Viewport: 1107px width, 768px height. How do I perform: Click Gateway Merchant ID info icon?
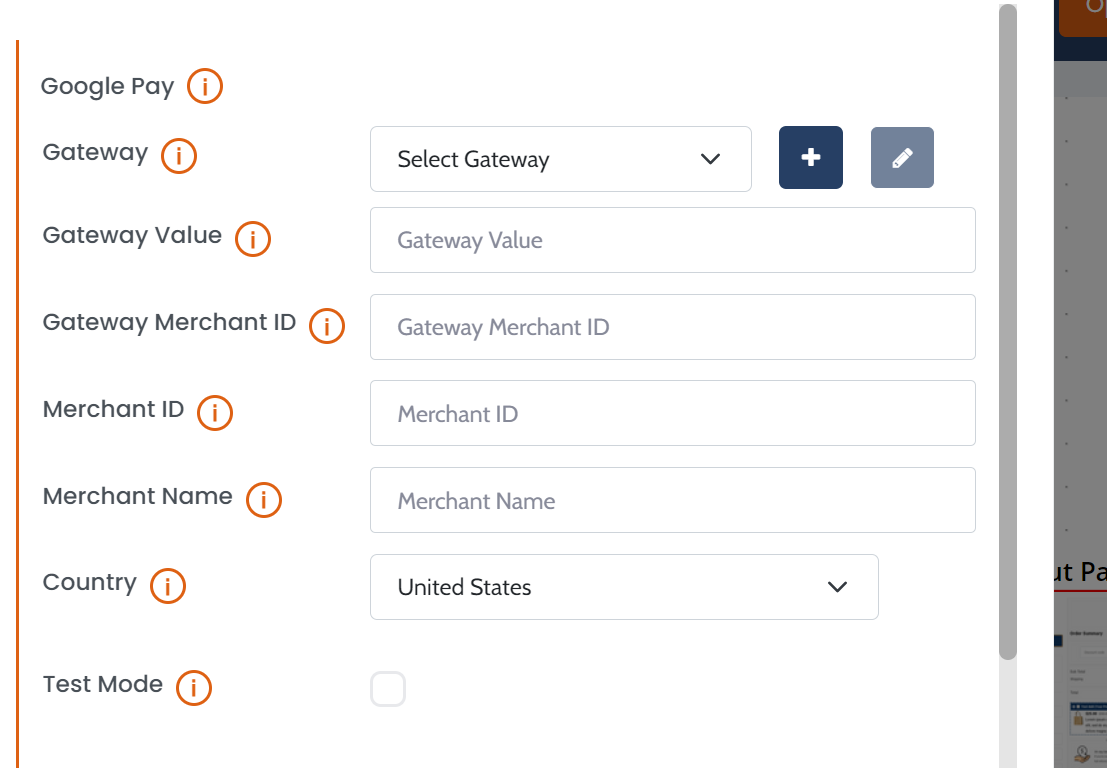(327, 326)
